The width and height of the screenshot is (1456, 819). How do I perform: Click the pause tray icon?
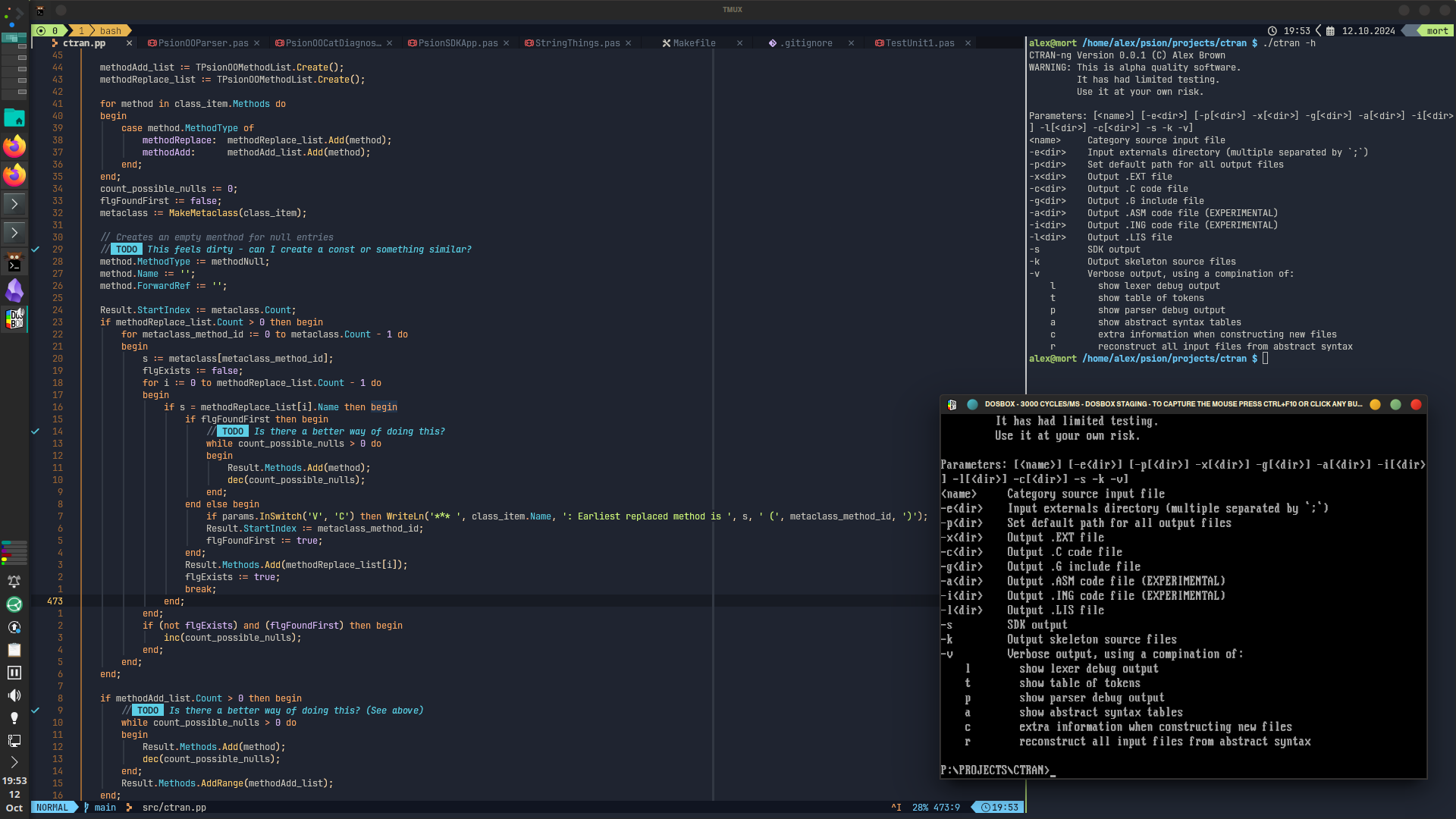click(14, 673)
